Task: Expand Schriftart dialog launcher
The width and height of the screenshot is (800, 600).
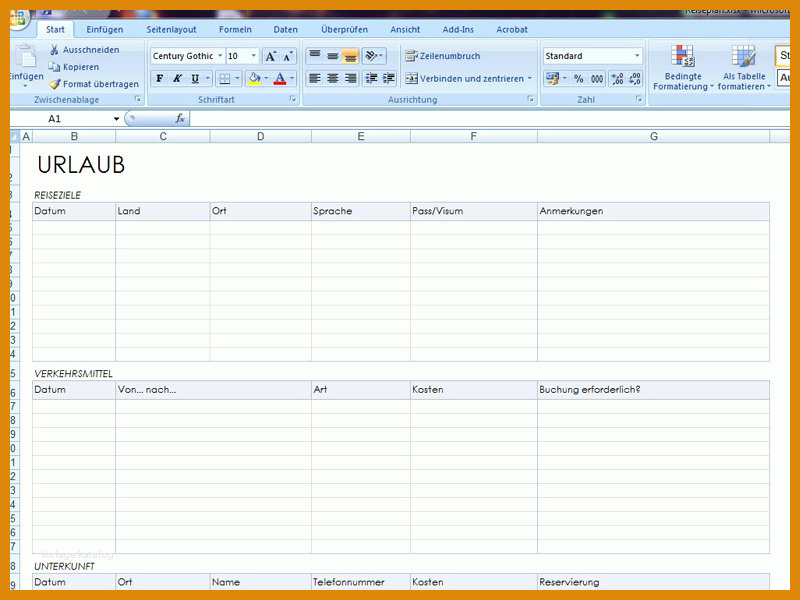Action: pos(292,99)
